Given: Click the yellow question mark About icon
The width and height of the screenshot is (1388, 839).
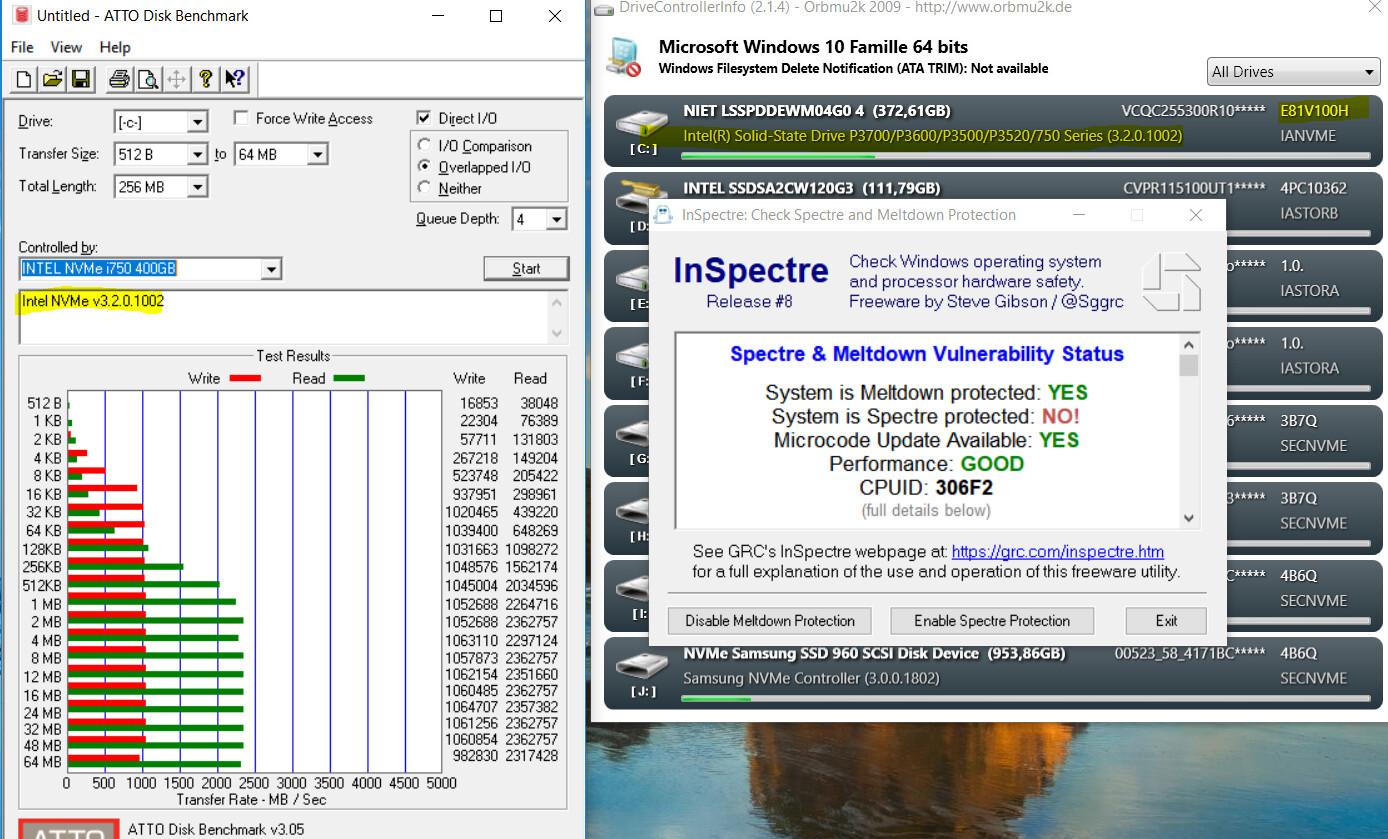Looking at the screenshot, I should 206,79.
